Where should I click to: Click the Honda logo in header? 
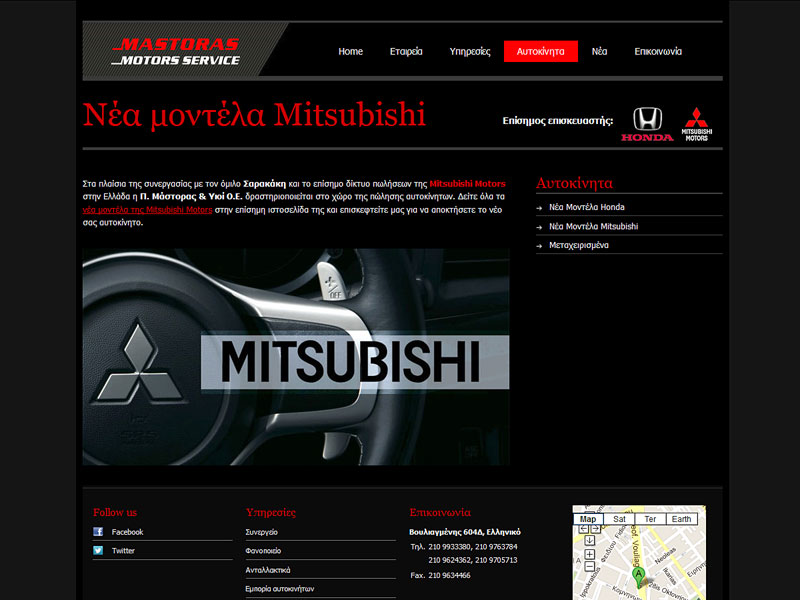(x=647, y=124)
